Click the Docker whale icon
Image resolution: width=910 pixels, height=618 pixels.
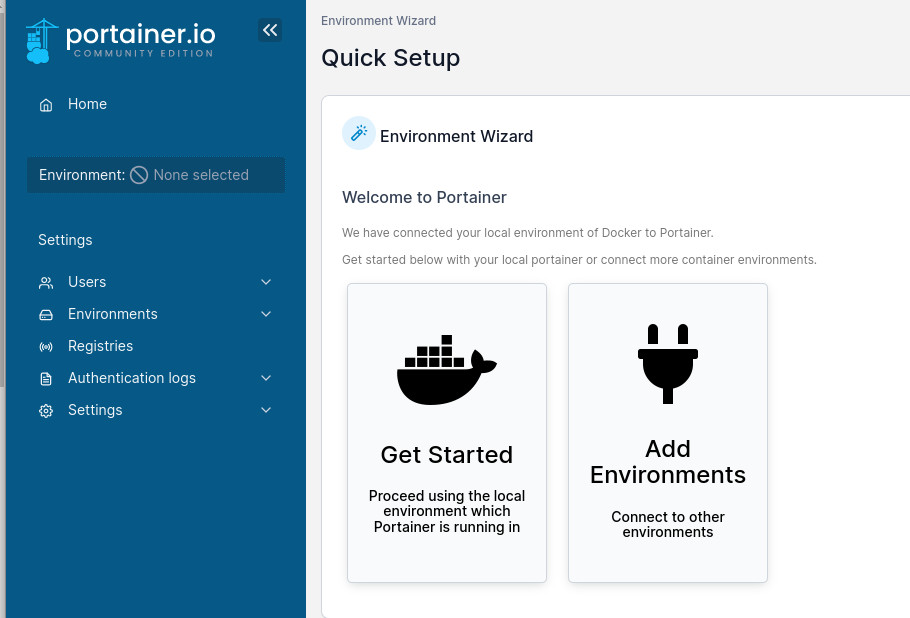[x=446, y=369]
